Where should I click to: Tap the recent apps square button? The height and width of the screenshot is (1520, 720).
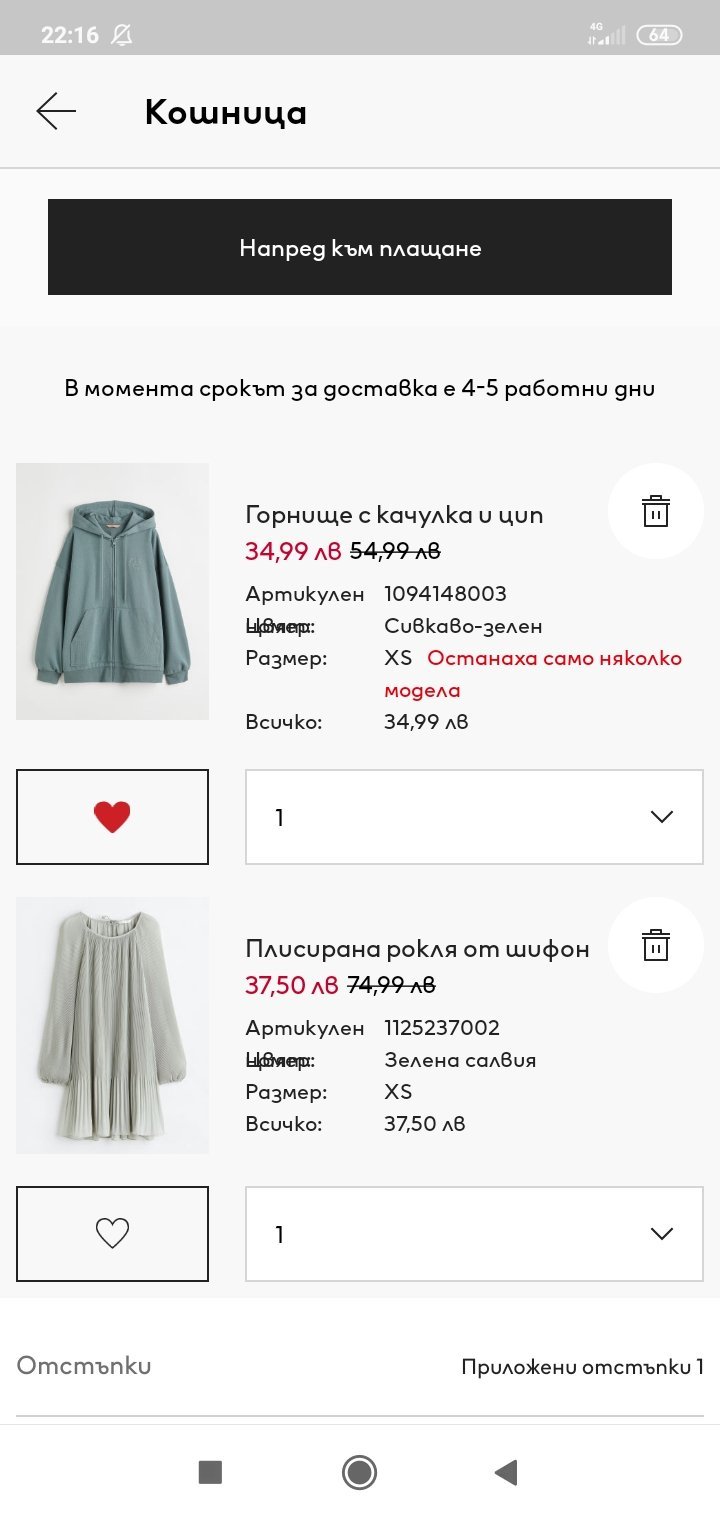click(210, 1471)
